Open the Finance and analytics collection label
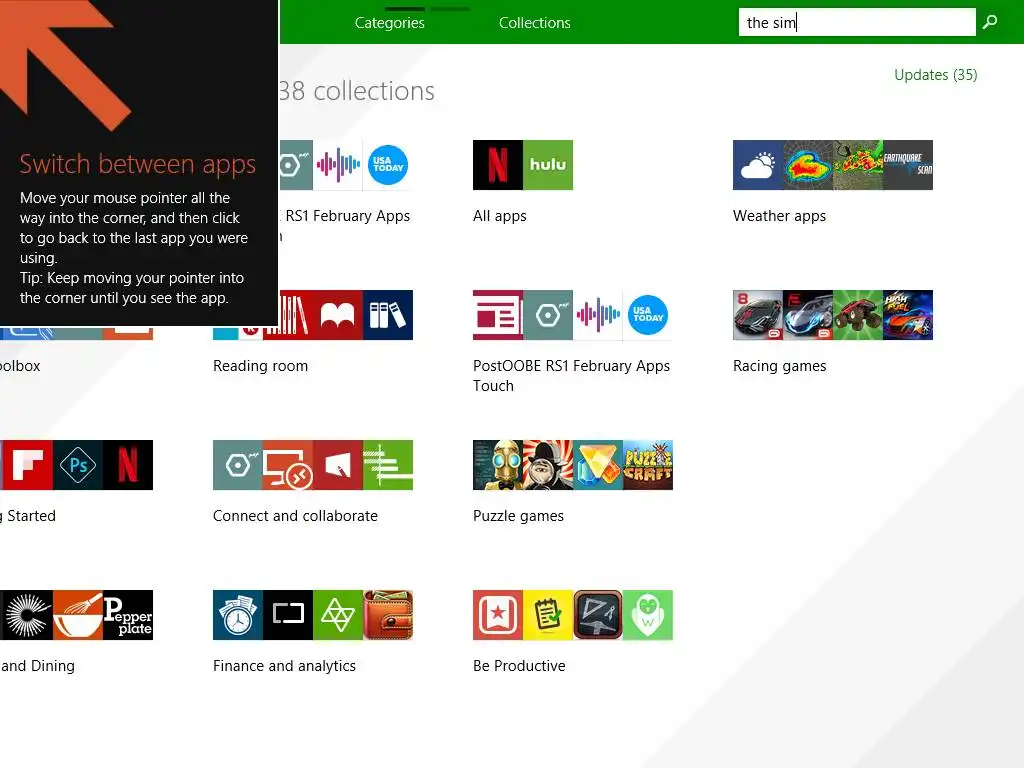1024x768 pixels. point(284,666)
